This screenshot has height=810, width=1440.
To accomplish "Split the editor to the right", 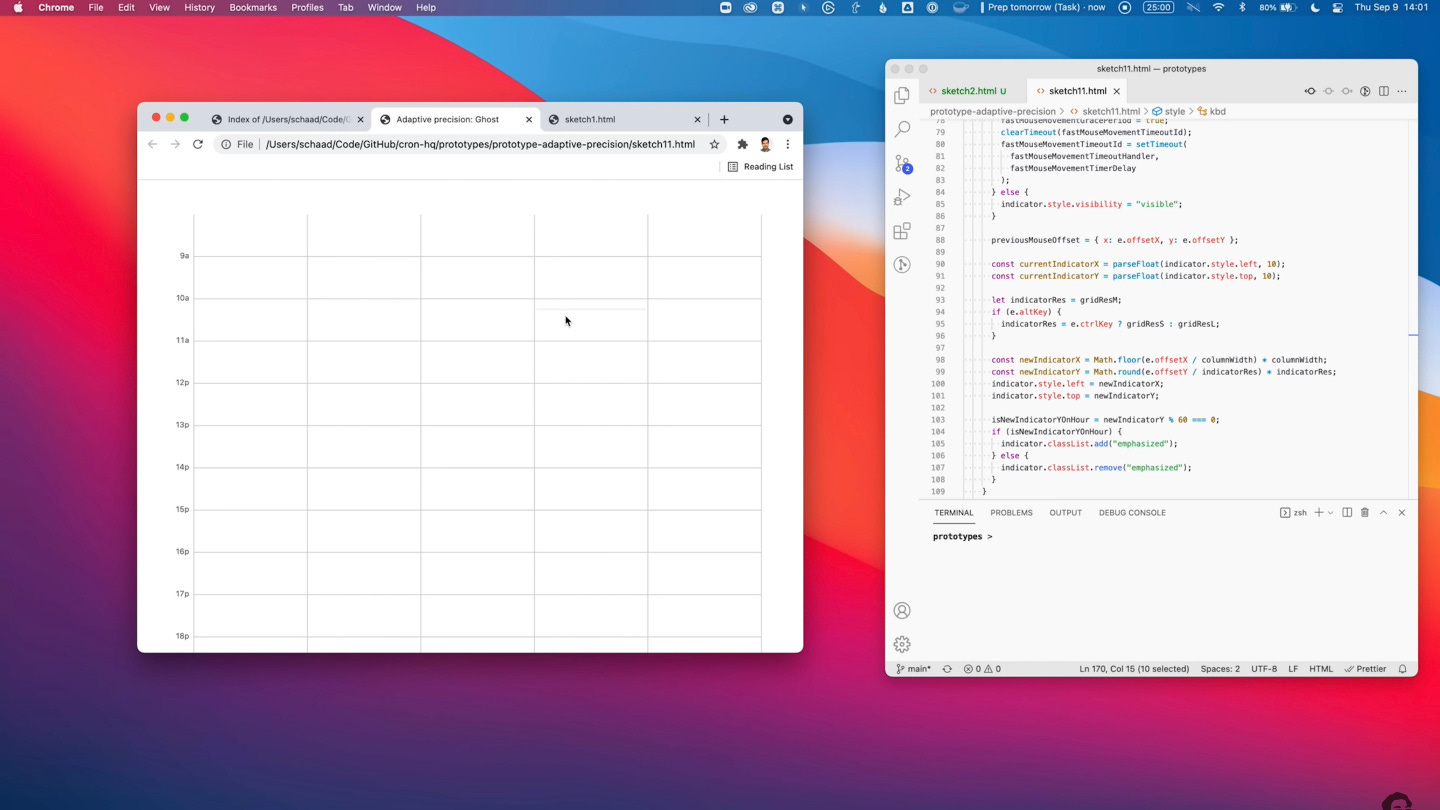I will pos(1384,91).
